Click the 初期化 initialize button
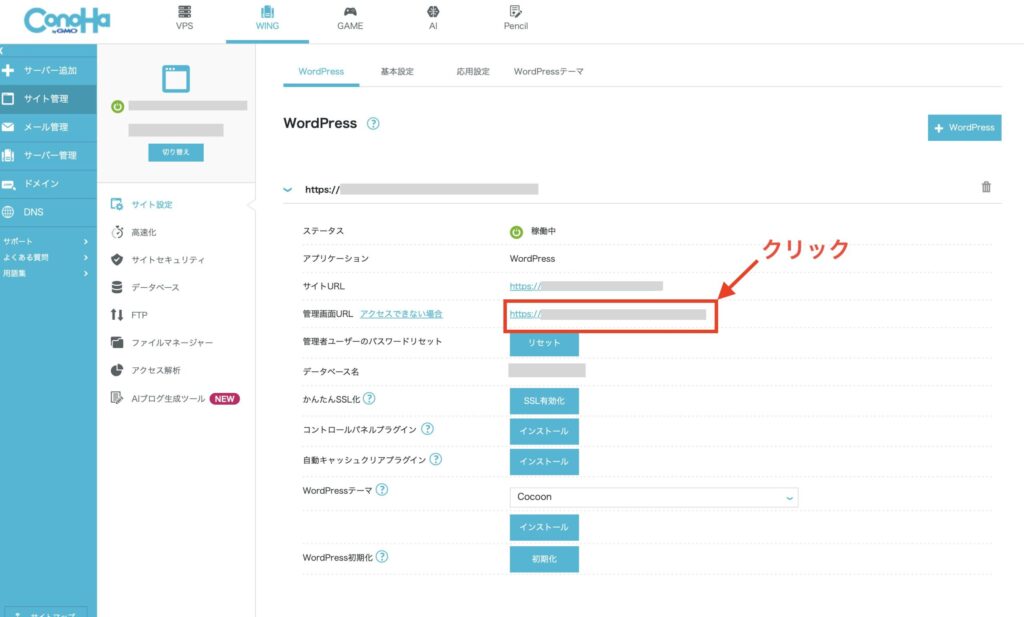Screen dimensions: 1024x617 544,559
